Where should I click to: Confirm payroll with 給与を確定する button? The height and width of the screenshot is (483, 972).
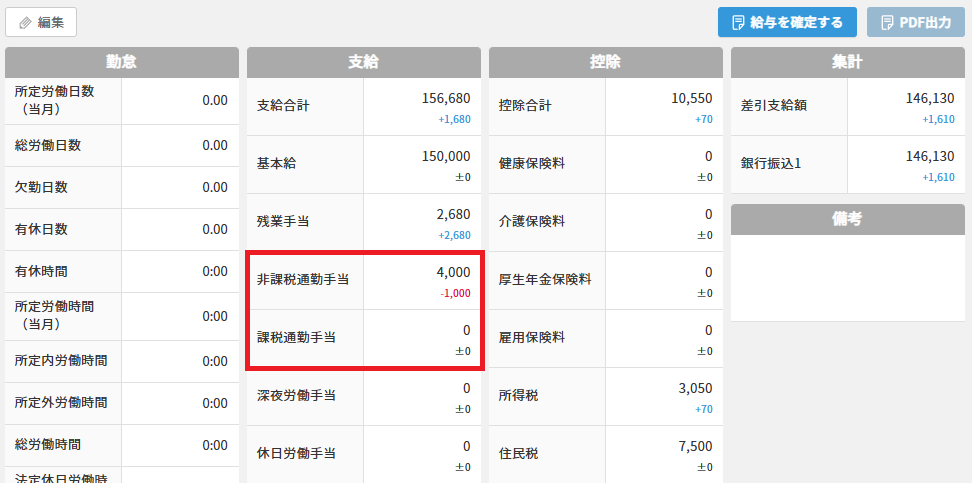pos(787,22)
